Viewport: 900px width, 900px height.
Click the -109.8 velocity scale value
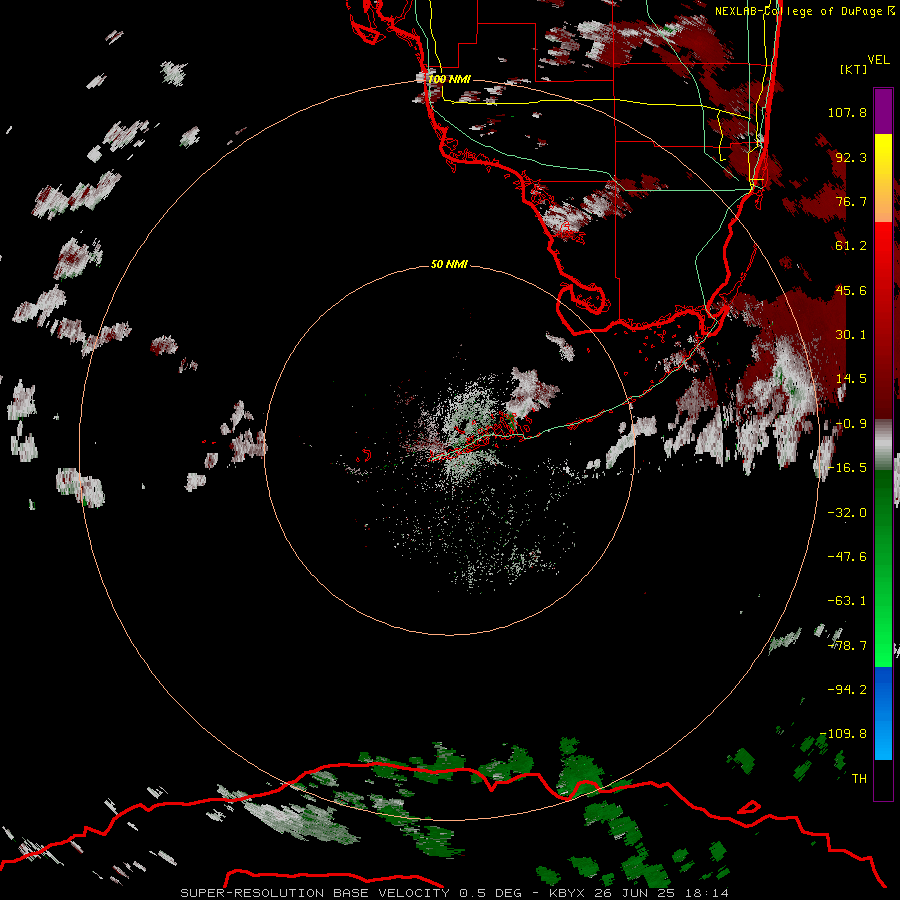[x=844, y=734]
